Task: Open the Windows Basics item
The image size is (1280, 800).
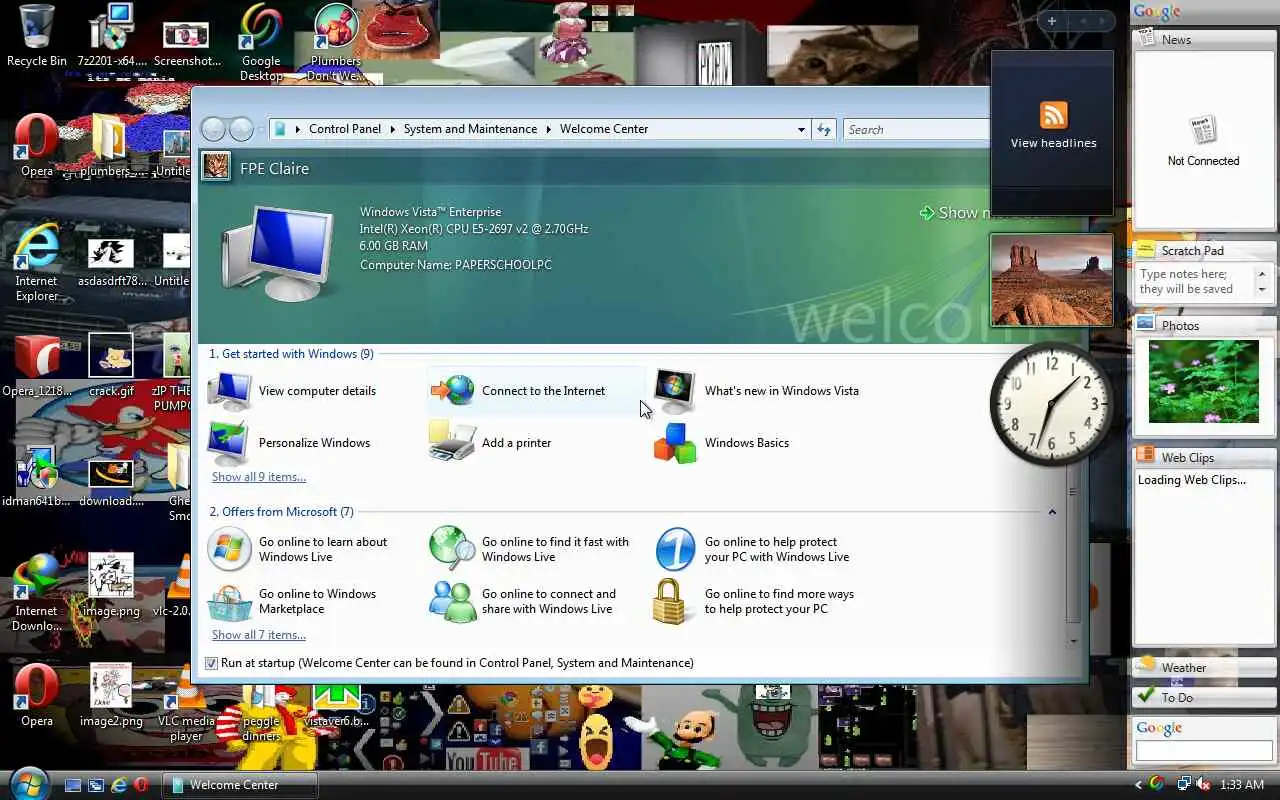Action: pyautogui.click(x=722, y=443)
